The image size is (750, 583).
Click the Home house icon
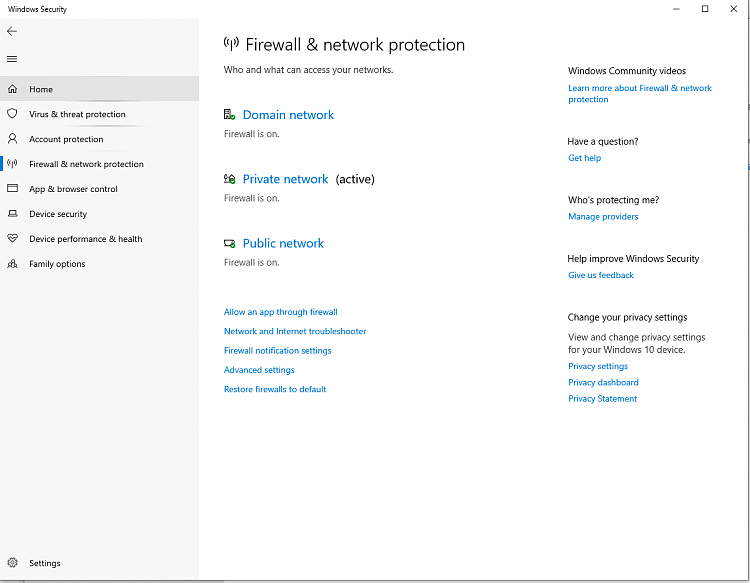[12, 89]
